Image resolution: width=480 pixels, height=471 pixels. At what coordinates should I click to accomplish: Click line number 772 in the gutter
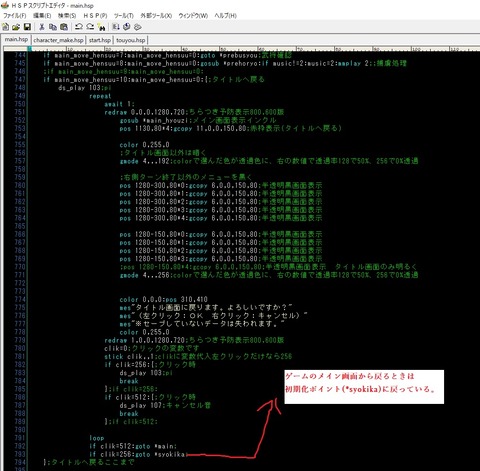click(20, 283)
